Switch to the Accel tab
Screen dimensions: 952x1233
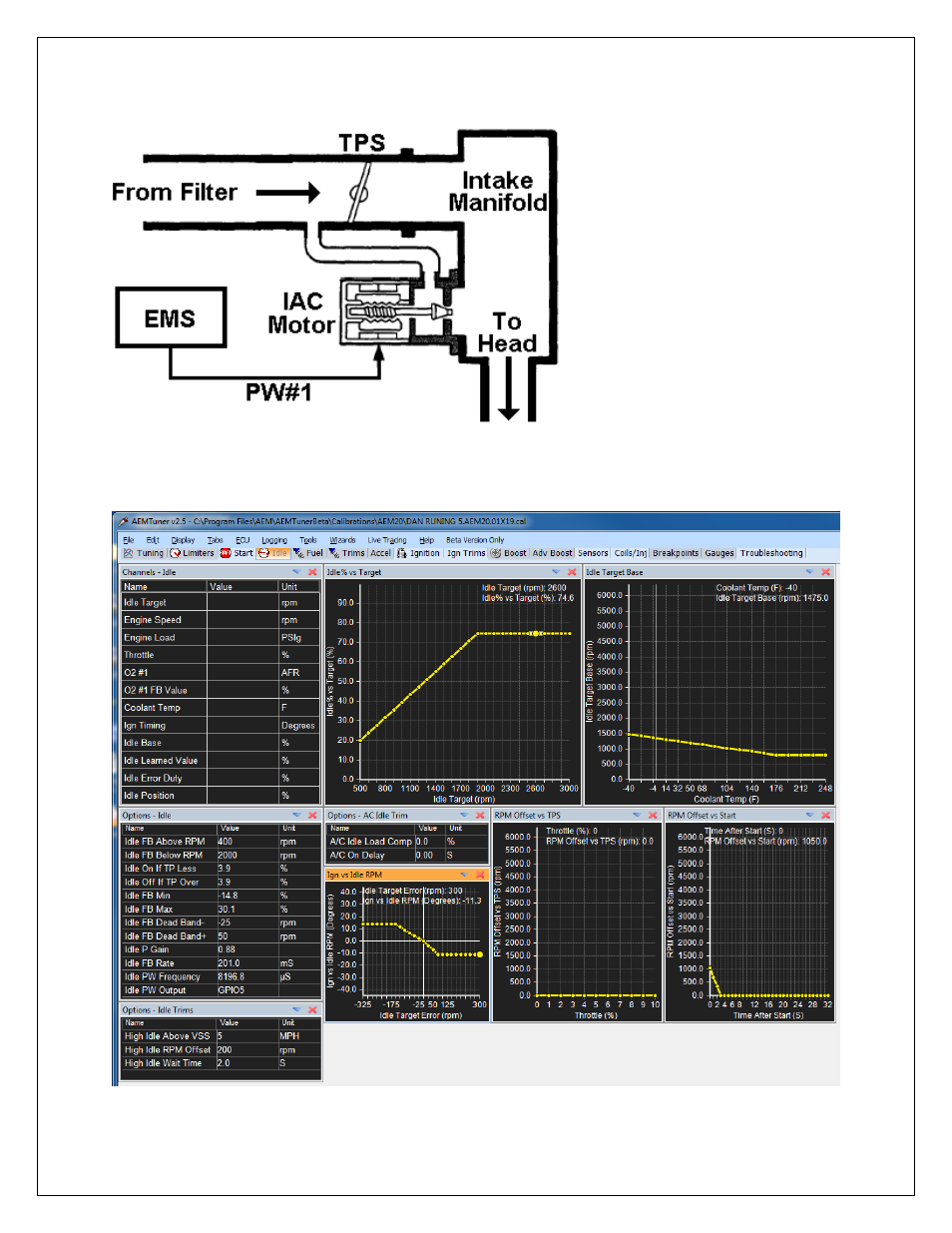click(x=380, y=553)
